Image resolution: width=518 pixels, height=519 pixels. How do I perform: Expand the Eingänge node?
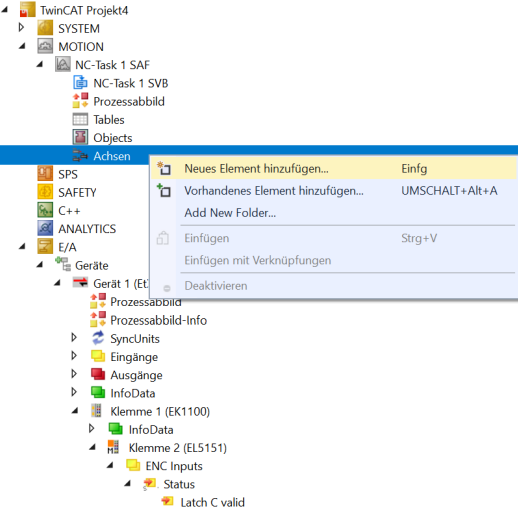click(x=74, y=356)
